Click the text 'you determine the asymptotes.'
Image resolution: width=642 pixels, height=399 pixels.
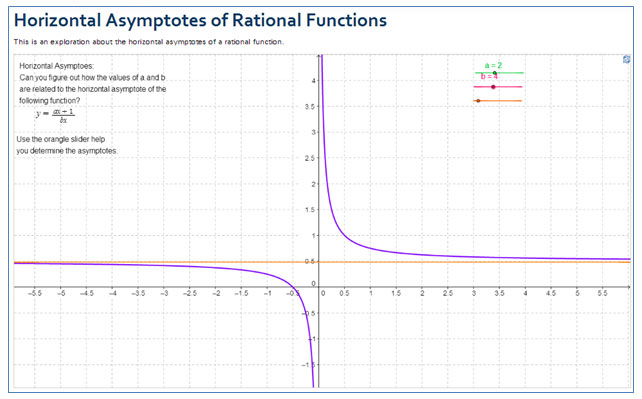pos(67,151)
